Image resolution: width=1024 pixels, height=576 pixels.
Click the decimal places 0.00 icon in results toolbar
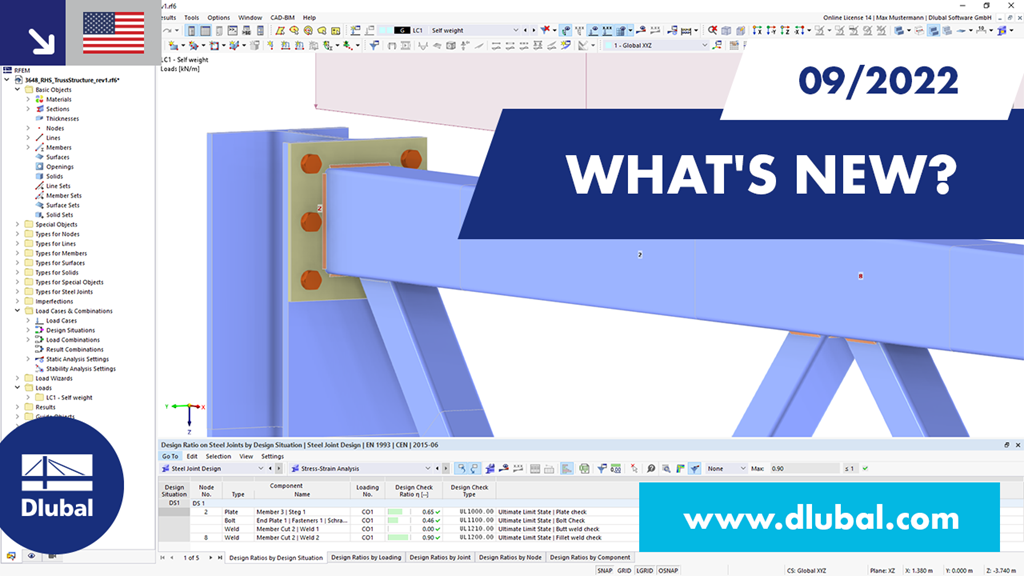616,468
